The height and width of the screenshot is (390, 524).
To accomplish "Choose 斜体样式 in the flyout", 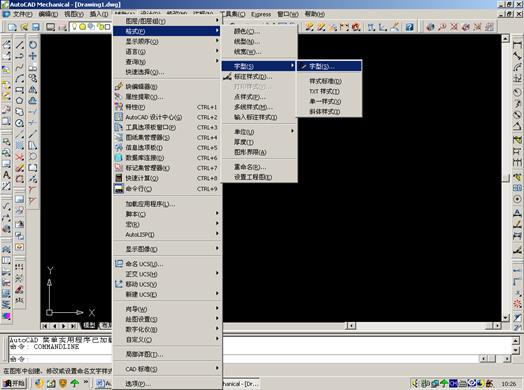I will [x=329, y=111].
